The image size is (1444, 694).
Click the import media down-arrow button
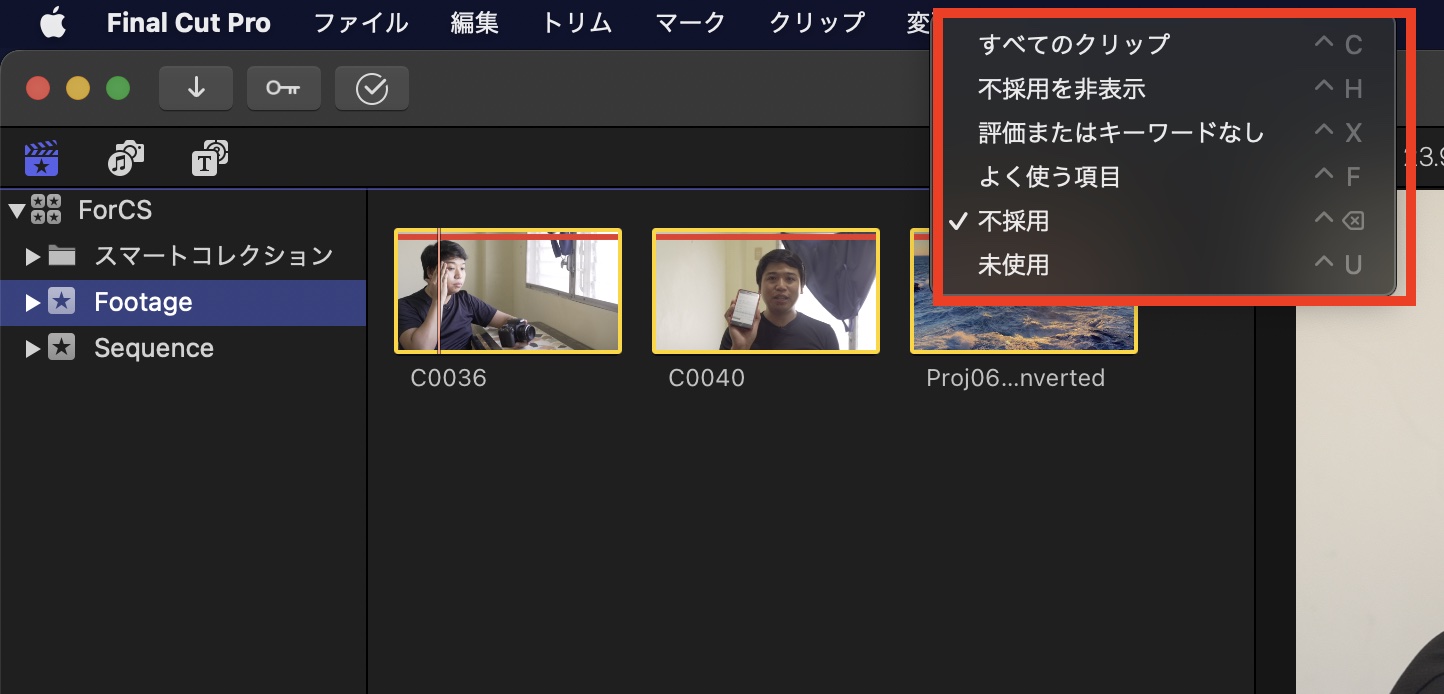tap(196, 88)
